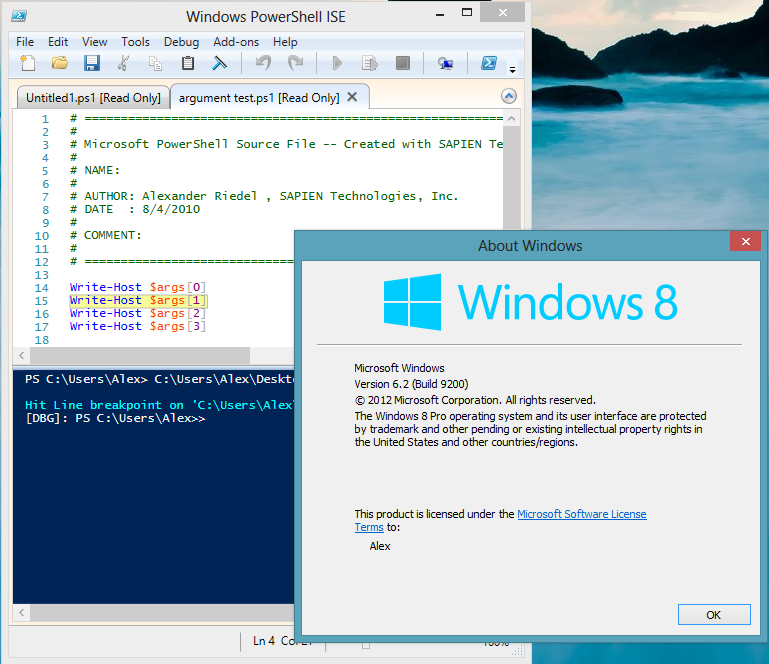Click the Redo arrow icon

tap(295, 63)
